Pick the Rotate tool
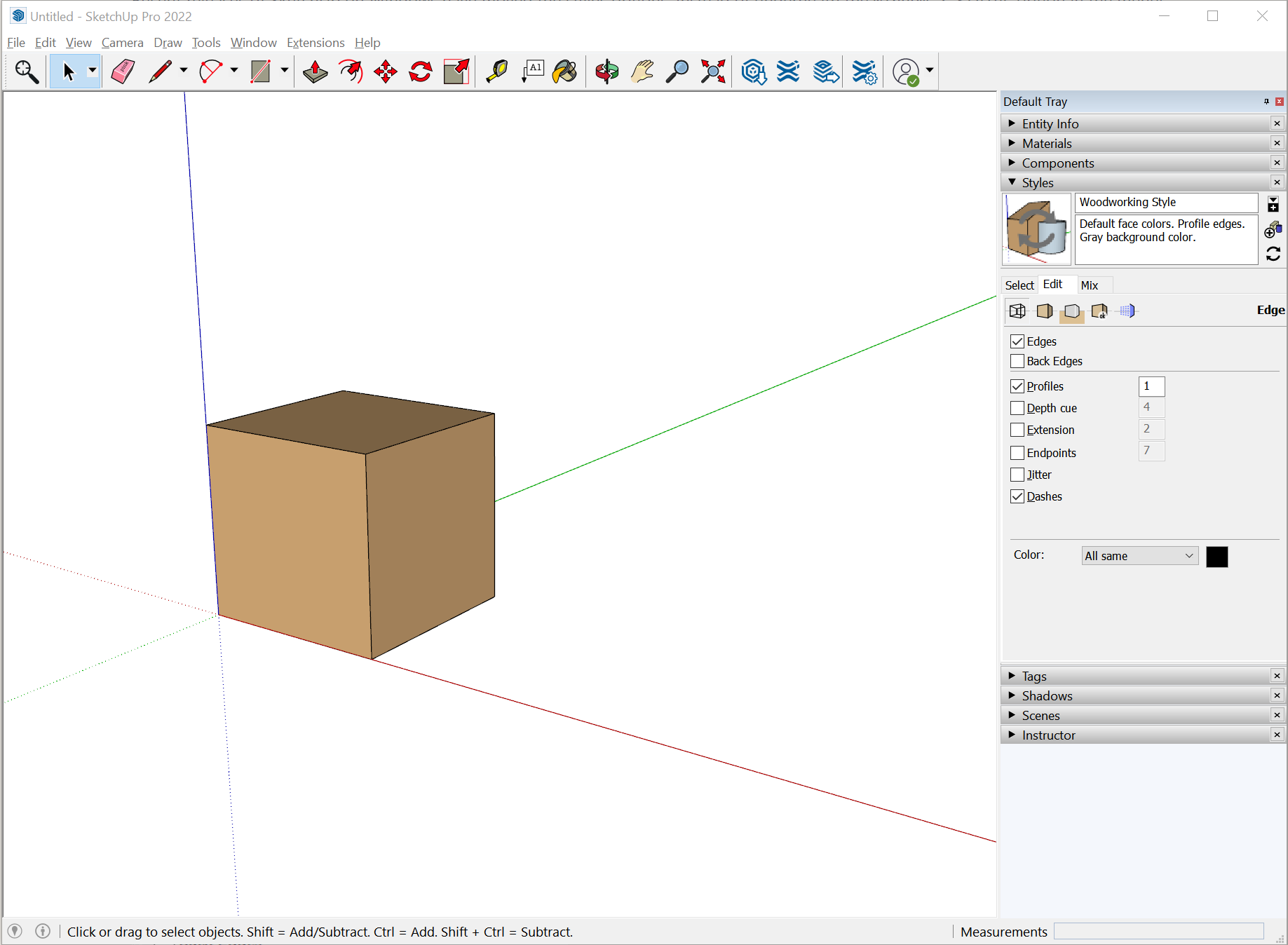This screenshot has height=945, width=1288. [x=421, y=72]
